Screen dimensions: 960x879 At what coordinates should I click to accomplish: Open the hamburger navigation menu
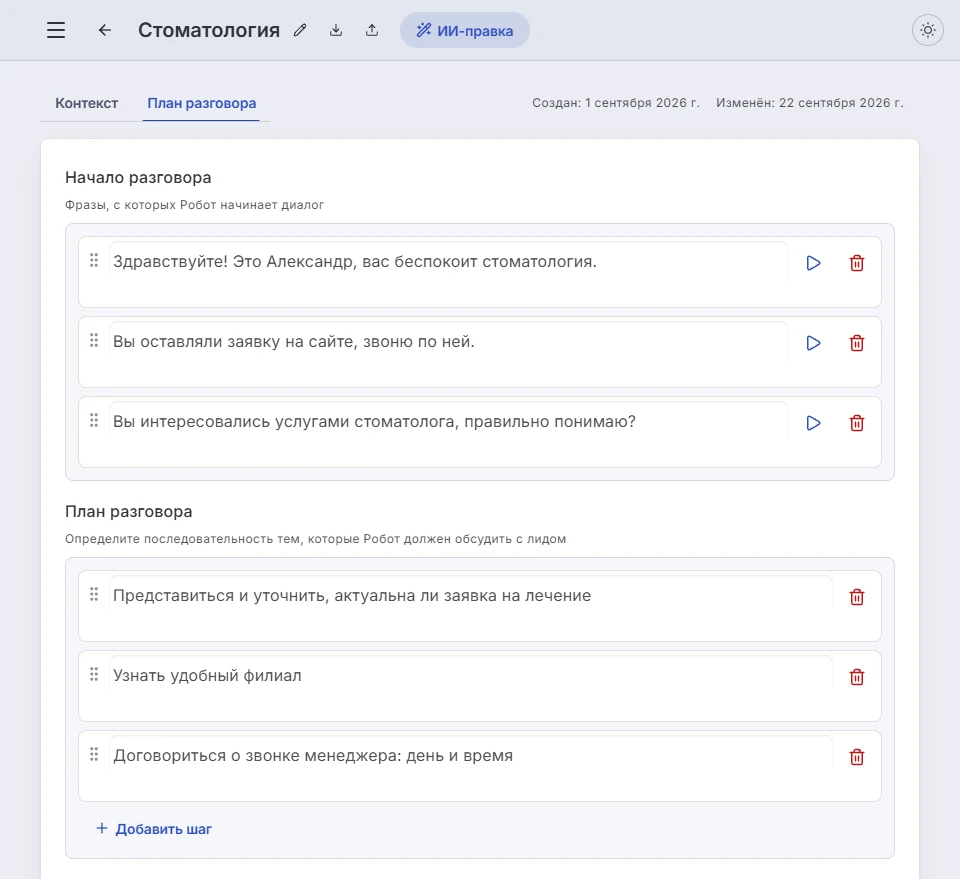point(56,30)
